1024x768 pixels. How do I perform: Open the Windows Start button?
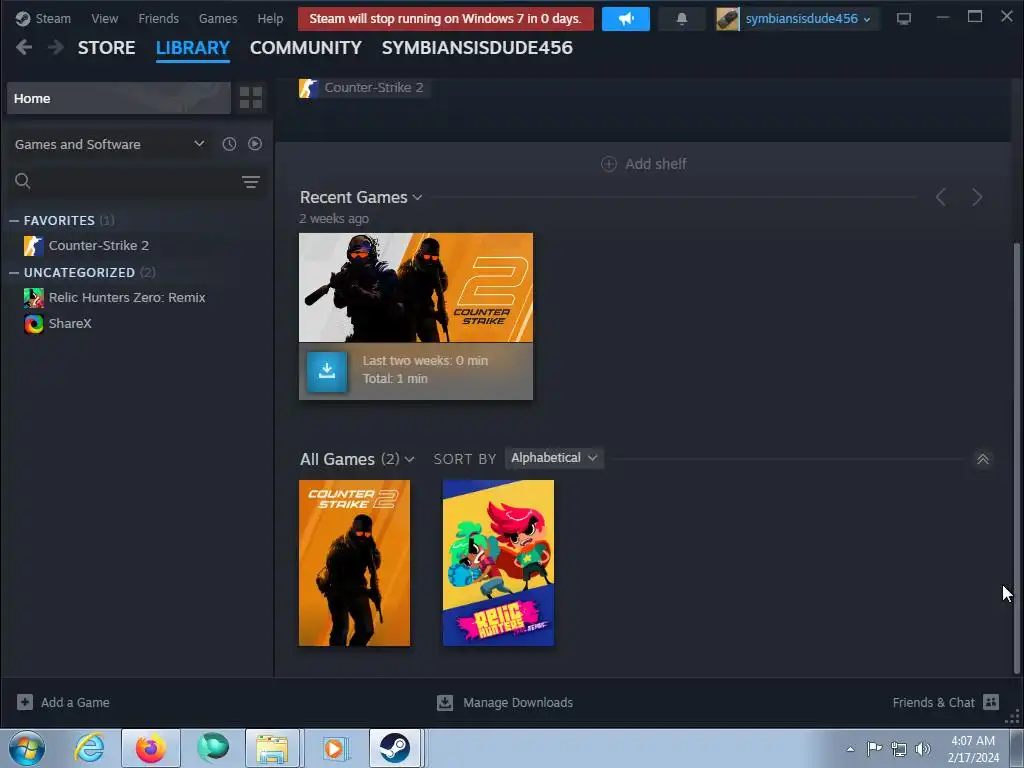(x=27, y=748)
